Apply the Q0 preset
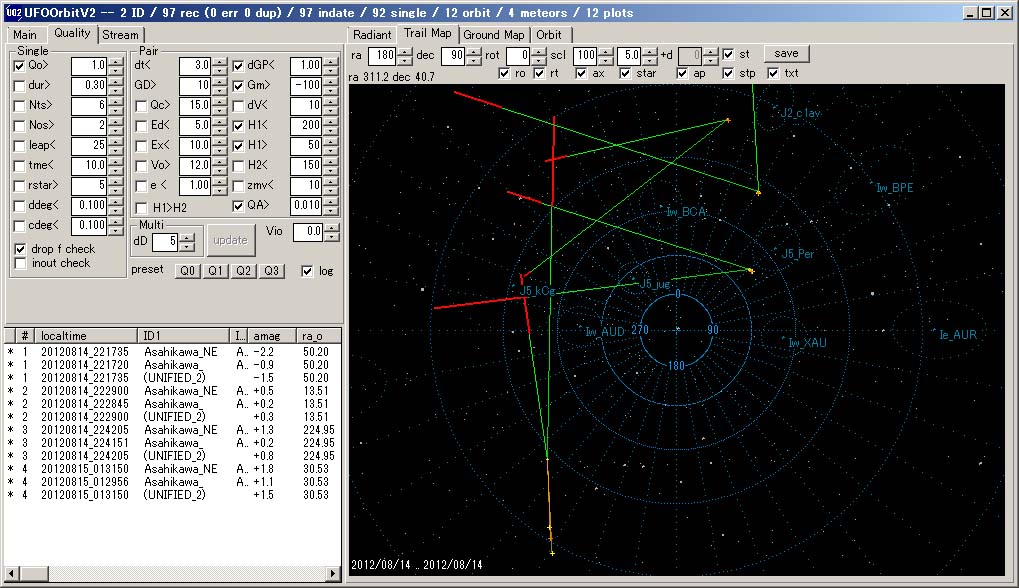The image size is (1019, 588). click(188, 271)
